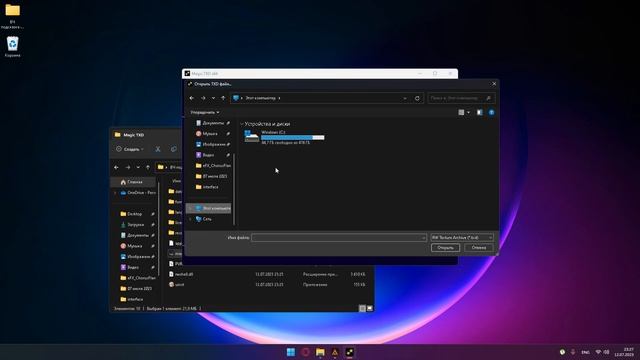This screenshot has width=640, height=360.
Task: Select the last file row sized 155 КБ
Action: click(268, 284)
